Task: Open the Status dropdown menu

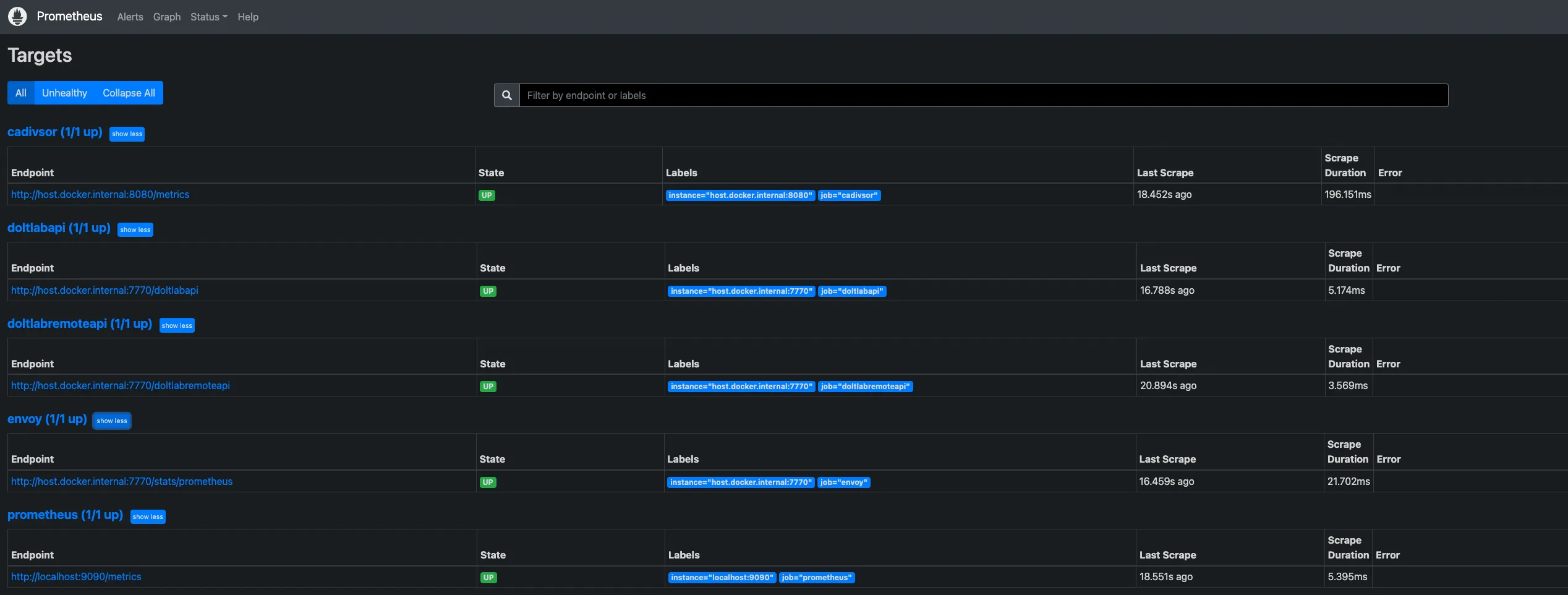Action: coord(208,17)
